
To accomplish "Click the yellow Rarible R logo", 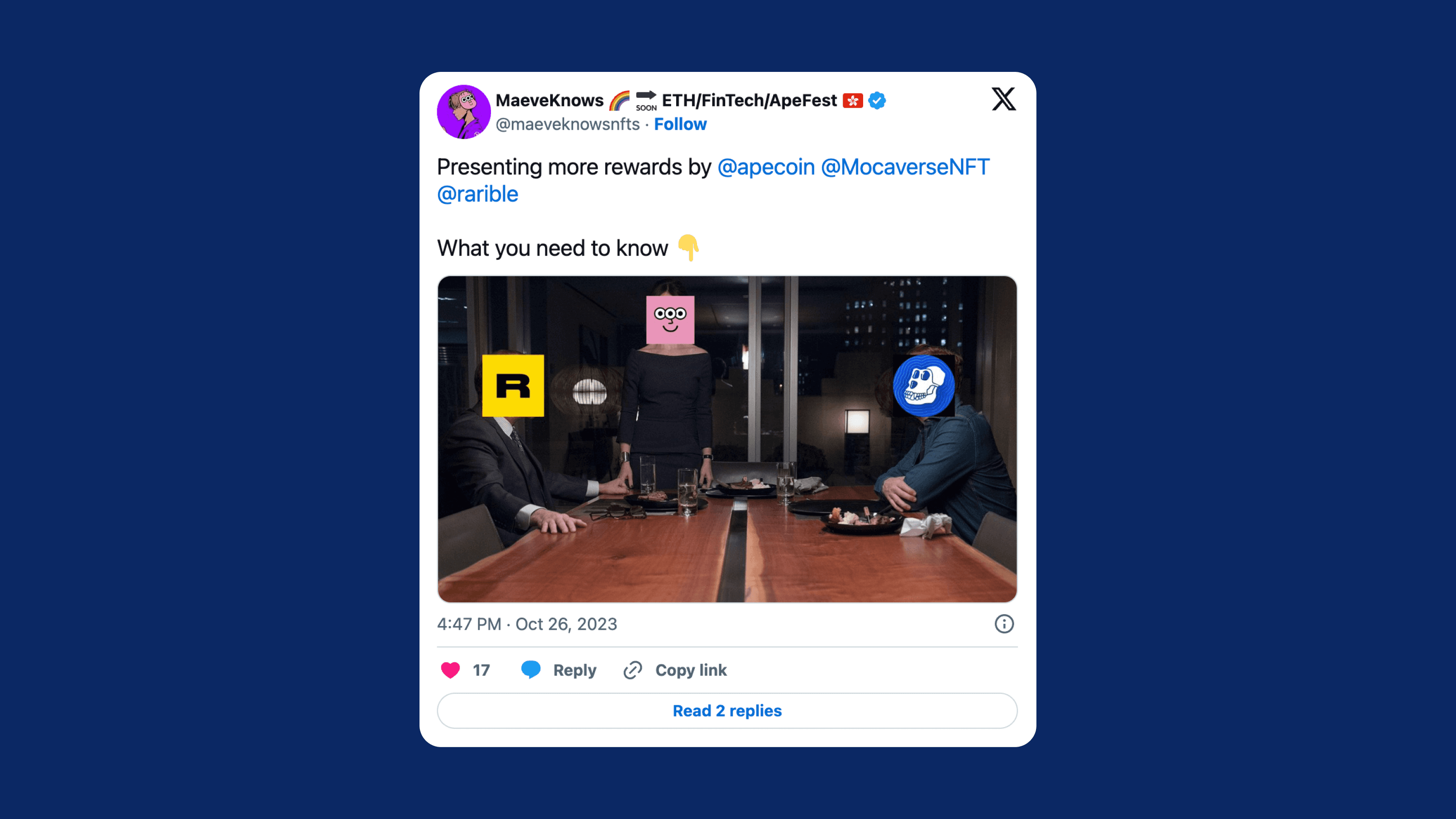I will [x=513, y=385].
